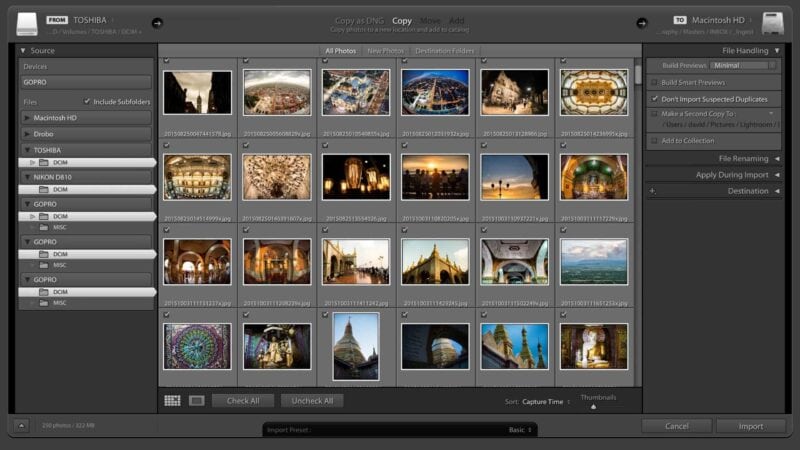Click the plus icon on Destination panel
800x450 pixels.
pos(653,191)
